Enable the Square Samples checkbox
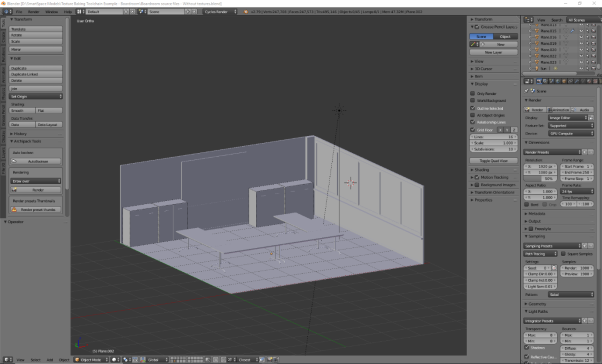Viewport: 602px width, 364px height. (563, 253)
